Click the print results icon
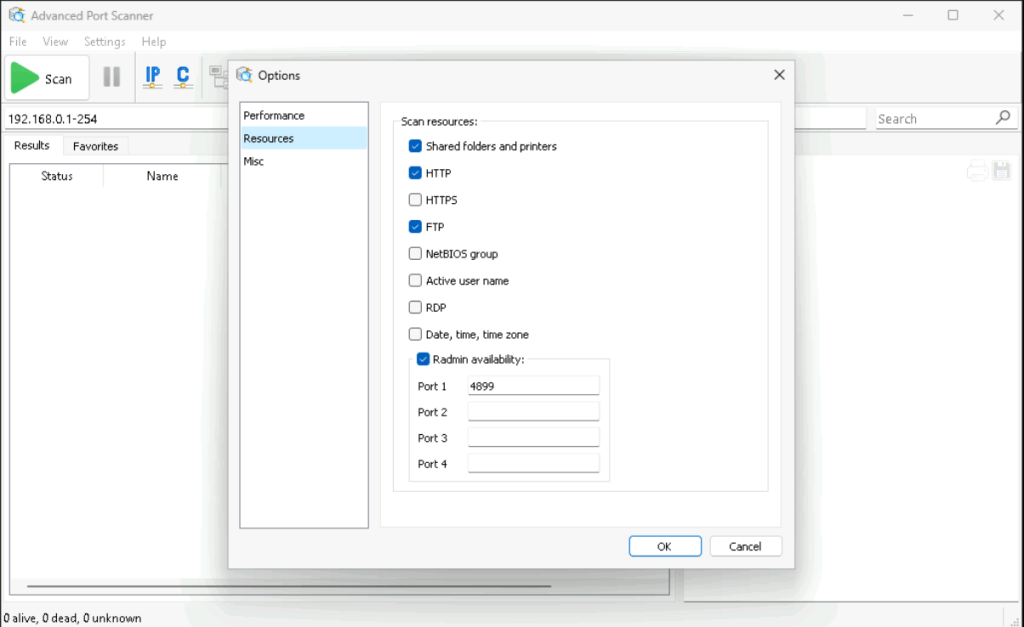This screenshot has width=1024, height=627. pos(977,172)
